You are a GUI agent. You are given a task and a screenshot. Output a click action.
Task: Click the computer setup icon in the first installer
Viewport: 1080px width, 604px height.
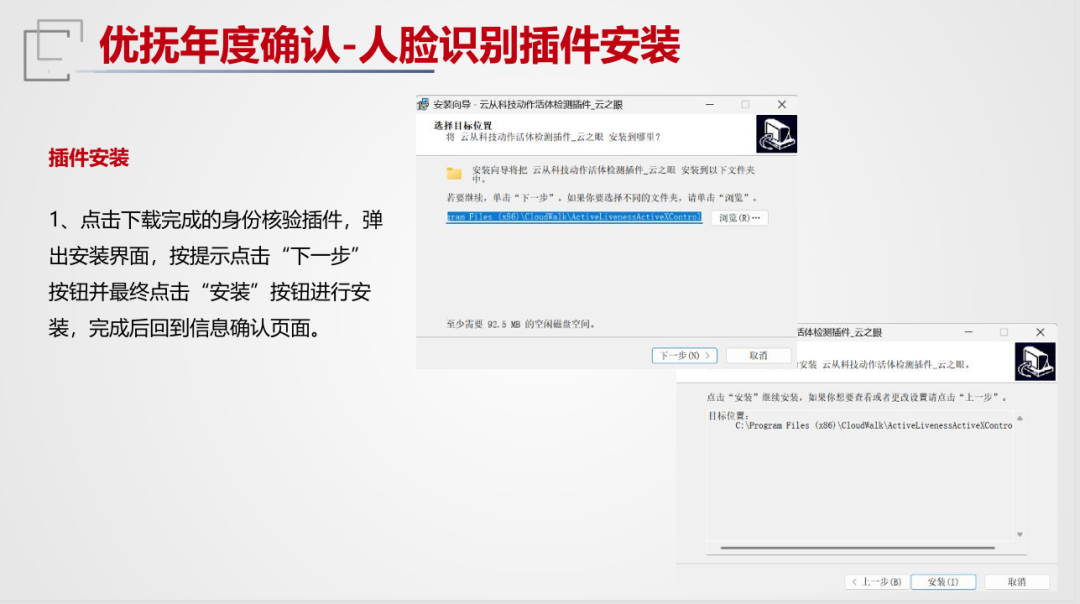[x=776, y=134]
